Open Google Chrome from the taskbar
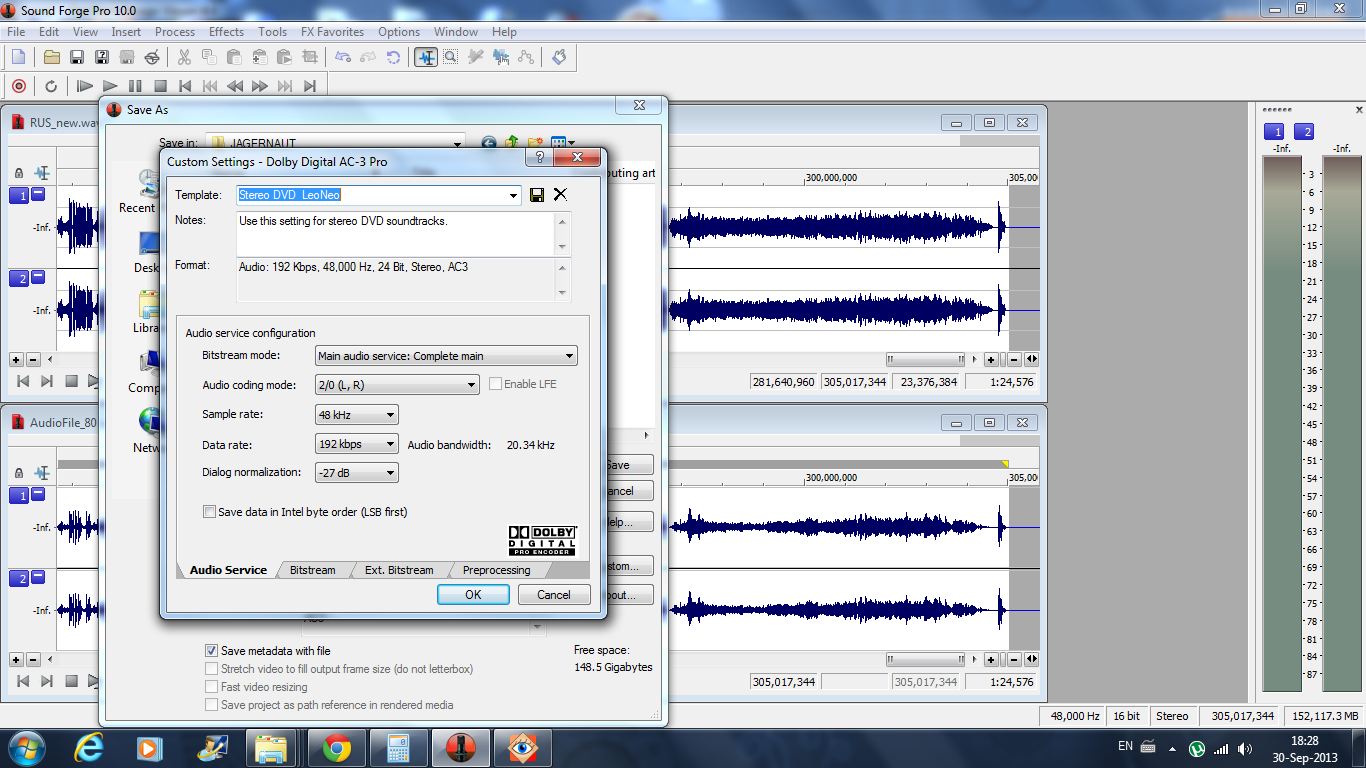This screenshot has height=768, width=1366. click(x=337, y=747)
